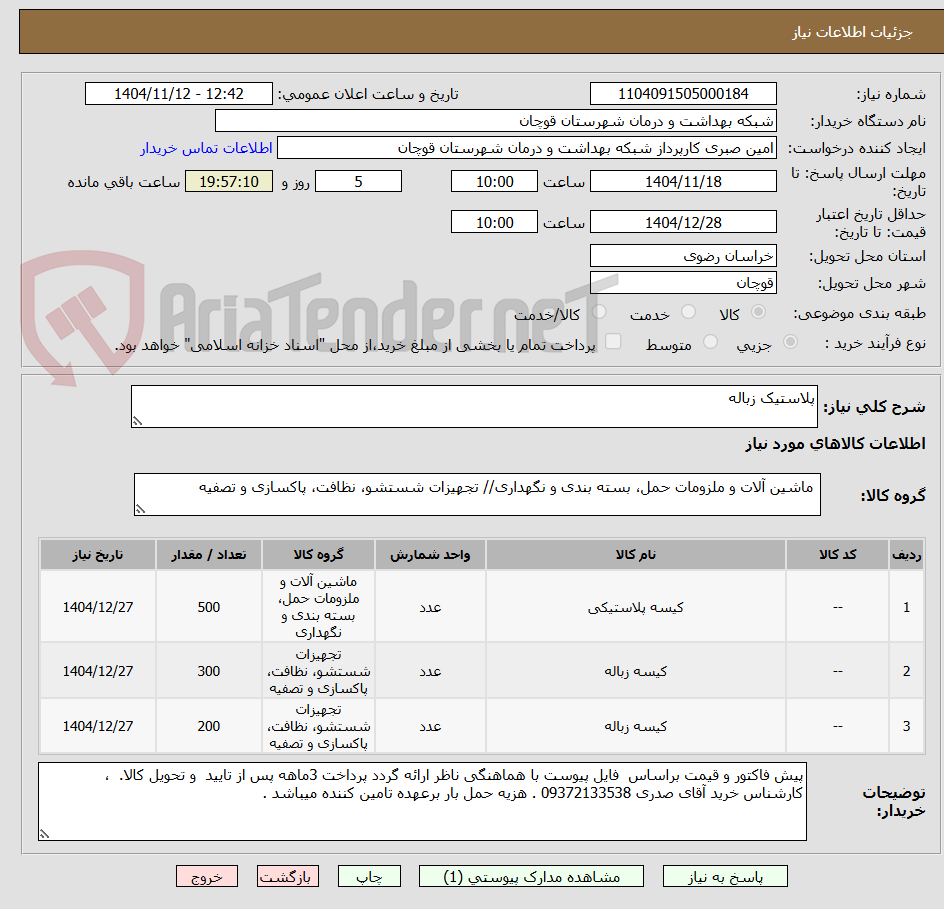The image size is (944, 909).
Task: Click the buyer organization name field
Action: pyautogui.click(x=495, y=121)
